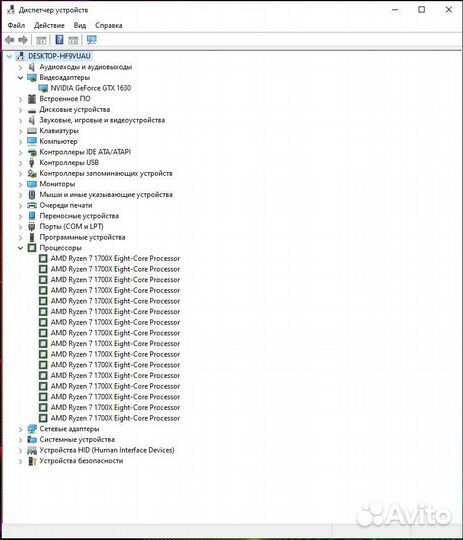This screenshot has width=463, height=540.
Task: Collapse the Процессоры category
Action: (21, 248)
